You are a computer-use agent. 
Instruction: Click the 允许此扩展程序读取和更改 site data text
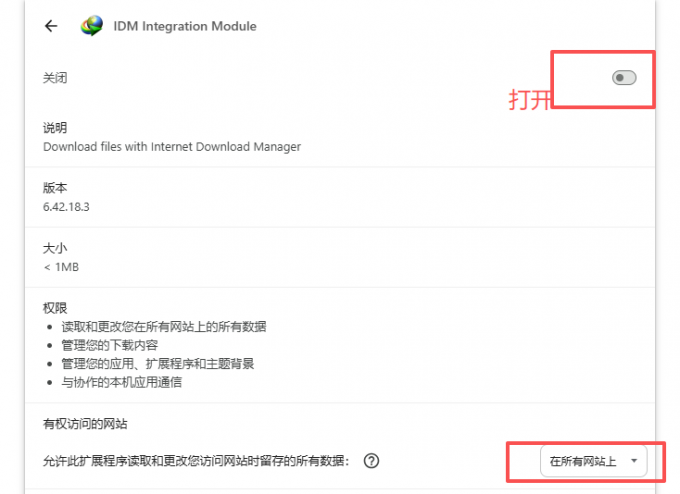pyautogui.click(x=196, y=461)
